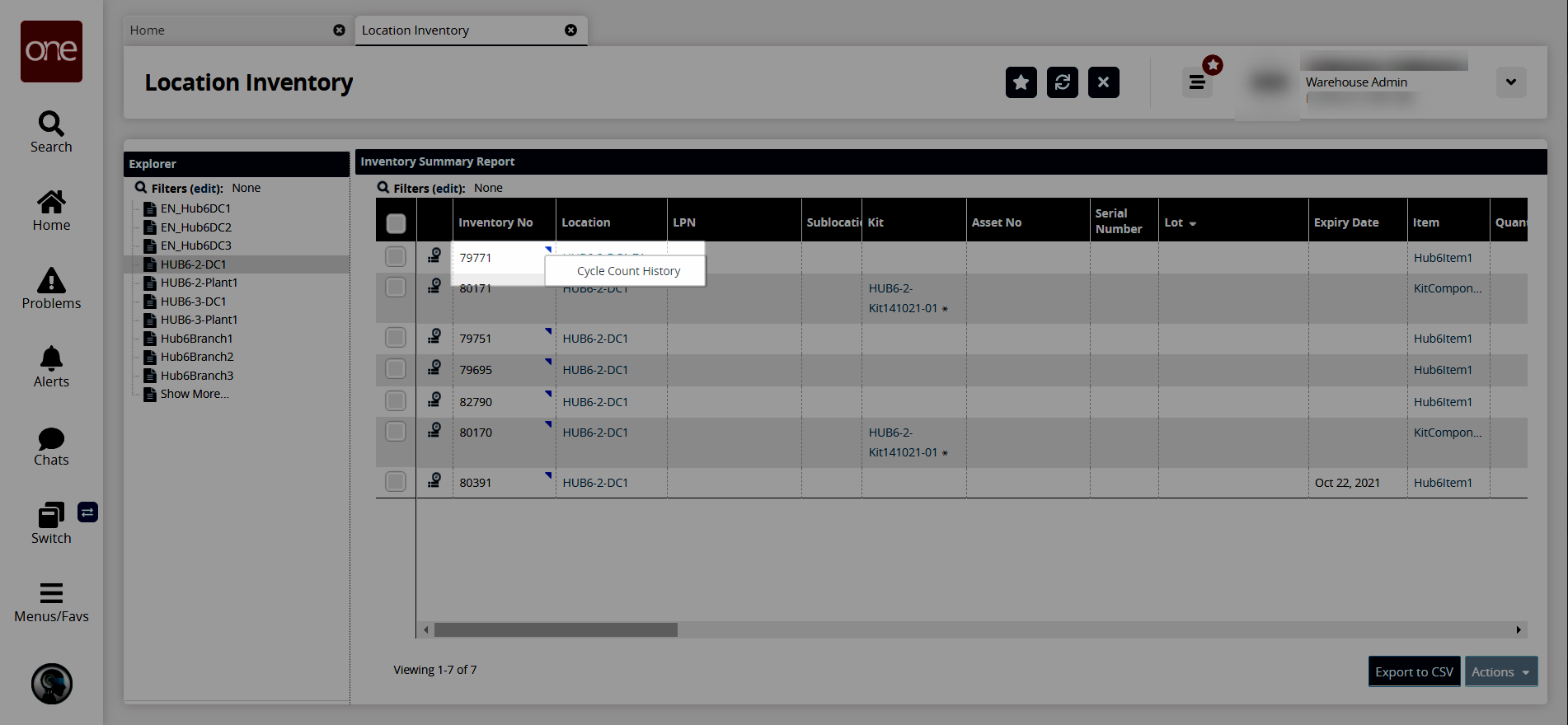The image size is (1568, 725).
Task: Tick the checkbox for inventory 79751
Action: tap(396, 338)
